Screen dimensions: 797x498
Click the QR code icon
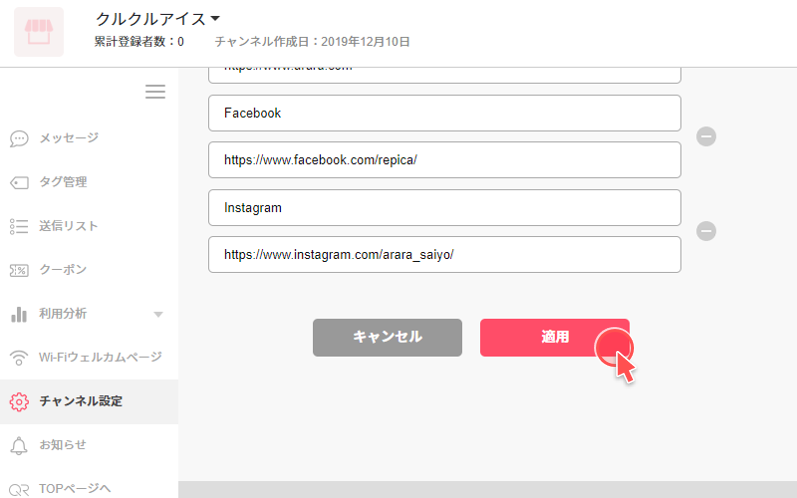pos(19,490)
